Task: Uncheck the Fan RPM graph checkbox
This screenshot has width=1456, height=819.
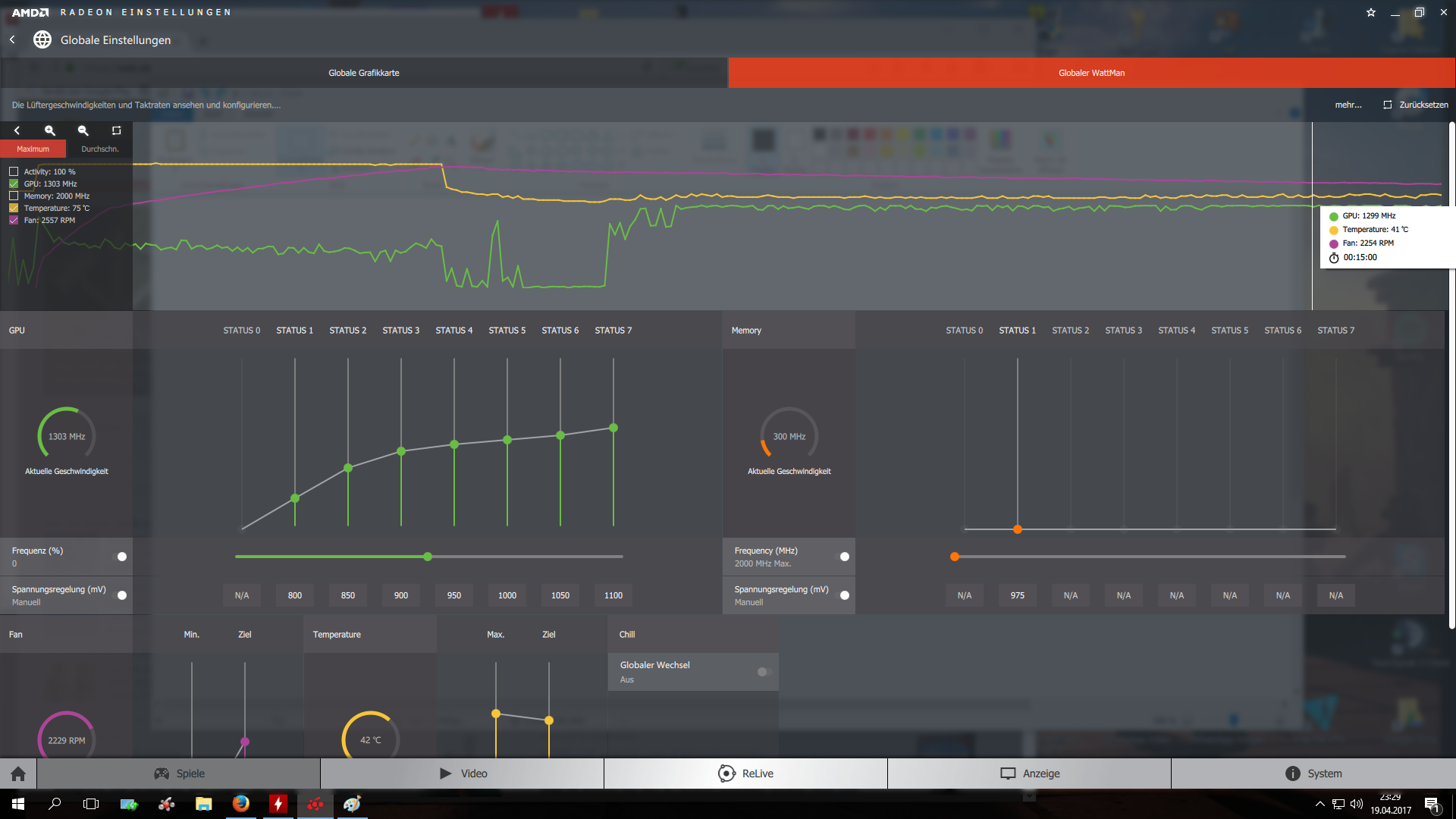Action: [x=14, y=220]
